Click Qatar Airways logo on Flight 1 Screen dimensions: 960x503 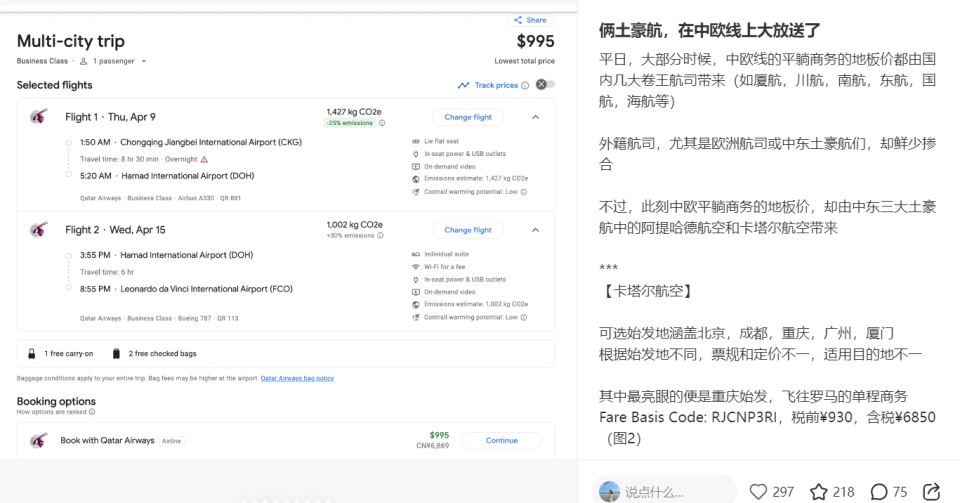[39, 116]
